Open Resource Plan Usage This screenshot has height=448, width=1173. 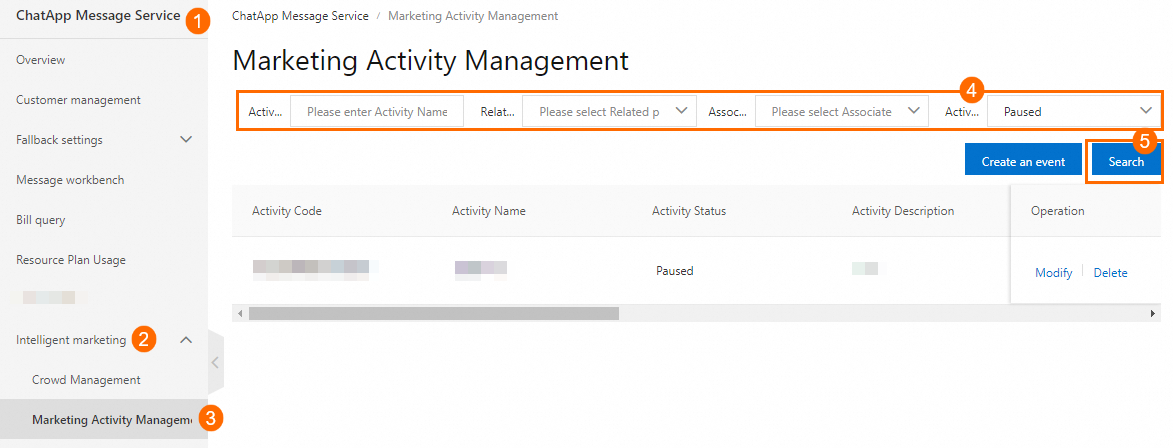(x=71, y=260)
